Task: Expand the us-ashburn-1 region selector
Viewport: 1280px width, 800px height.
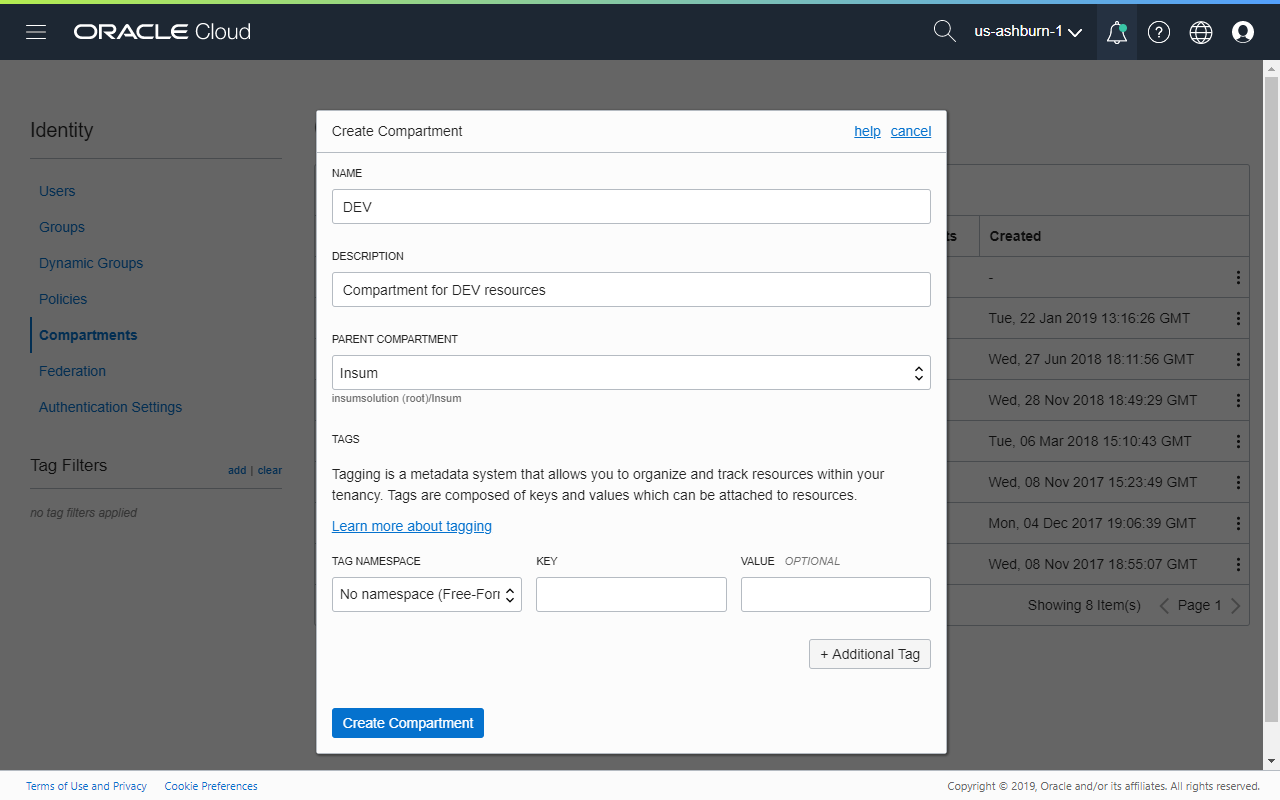Action: (x=1028, y=32)
